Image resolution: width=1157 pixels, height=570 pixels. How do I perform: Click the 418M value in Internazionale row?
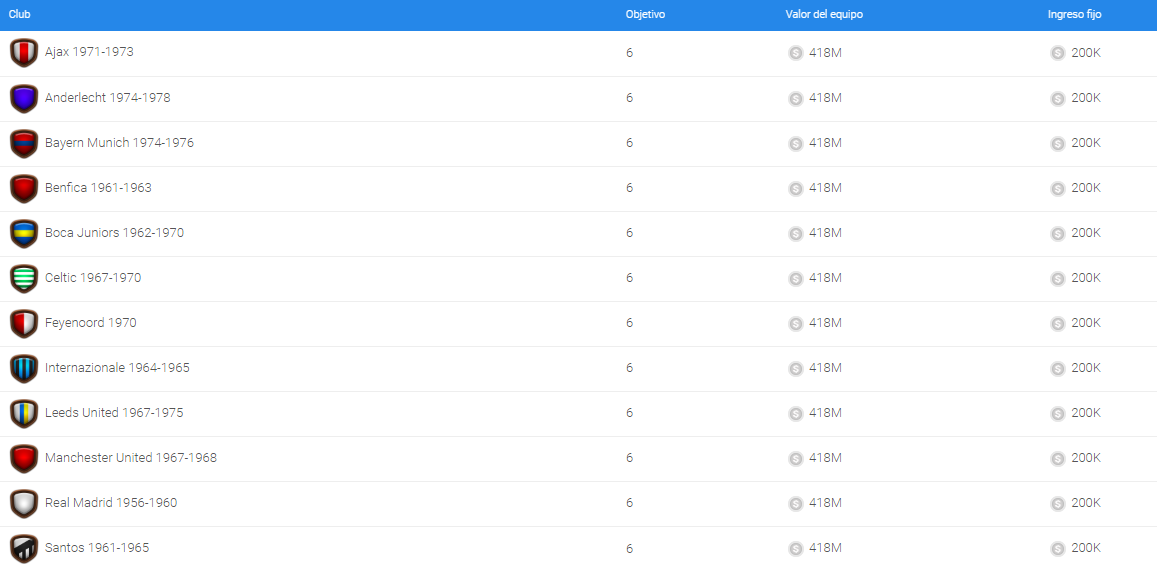click(826, 368)
